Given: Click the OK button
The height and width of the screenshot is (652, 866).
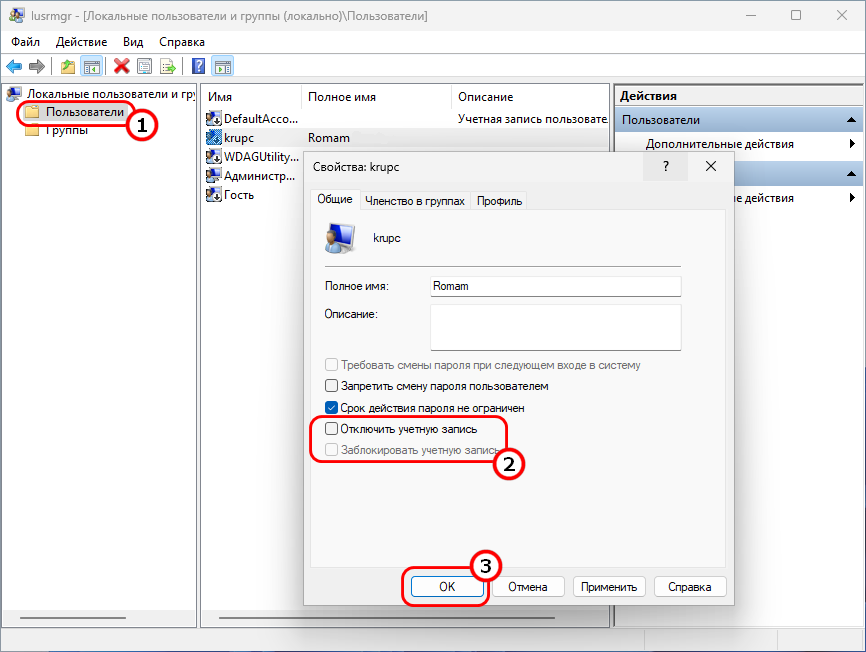Looking at the screenshot, I should pyautogui.click(x=447, y=587).
